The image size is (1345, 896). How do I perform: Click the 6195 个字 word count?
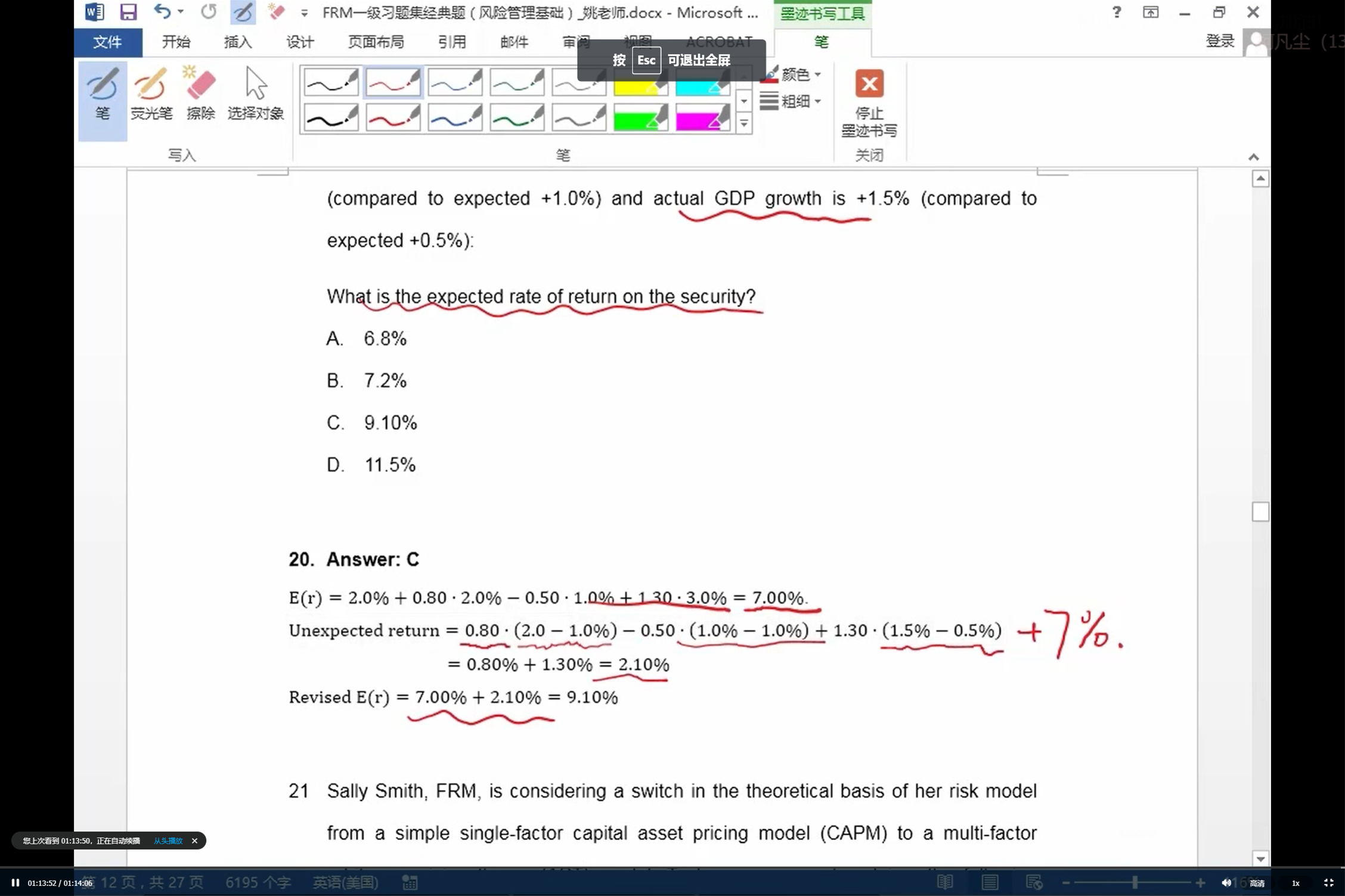click(258, 882)
